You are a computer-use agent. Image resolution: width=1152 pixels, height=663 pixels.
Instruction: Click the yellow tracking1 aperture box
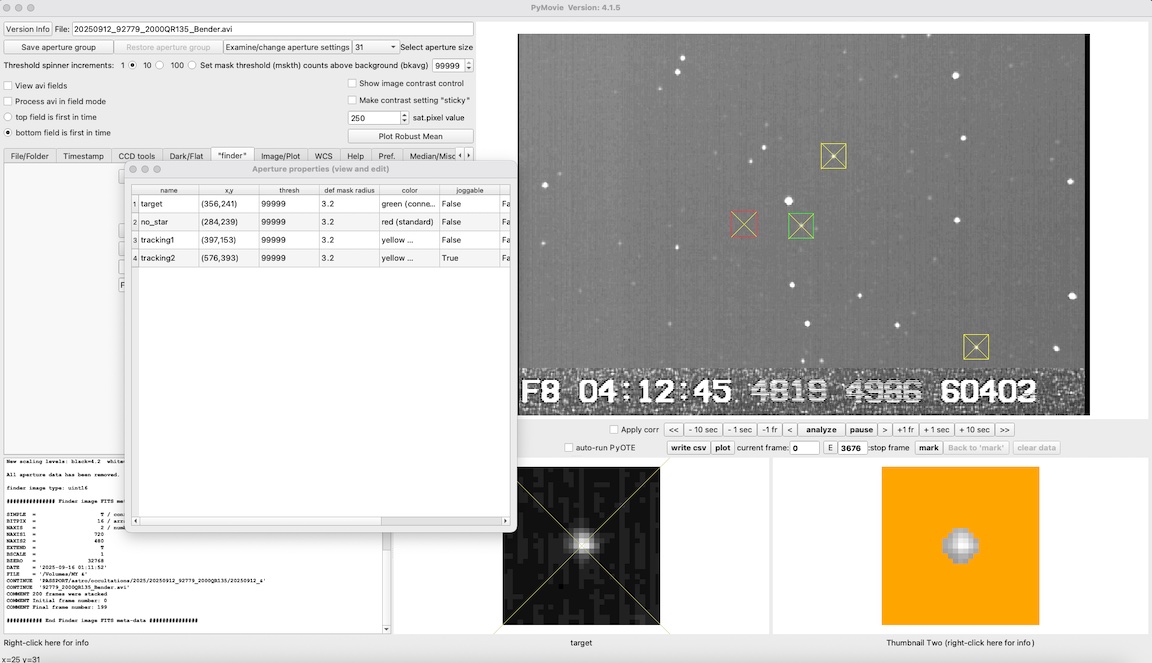pyautogui.click(x=833, y=156)
